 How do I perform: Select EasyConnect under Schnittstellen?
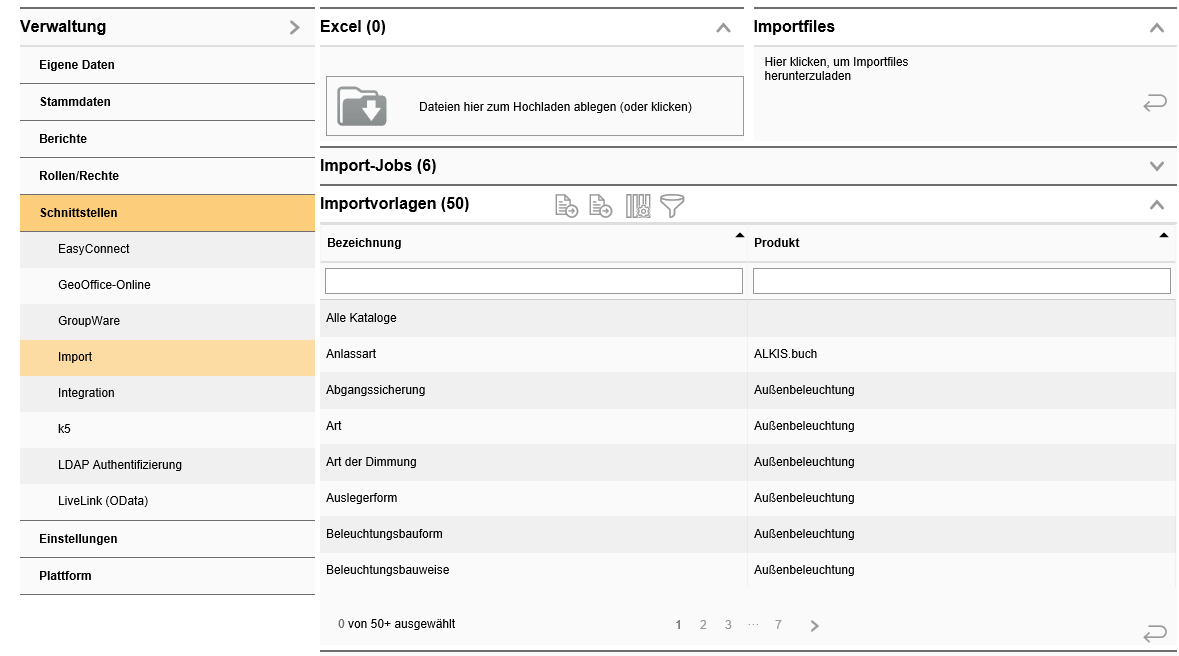94,249
